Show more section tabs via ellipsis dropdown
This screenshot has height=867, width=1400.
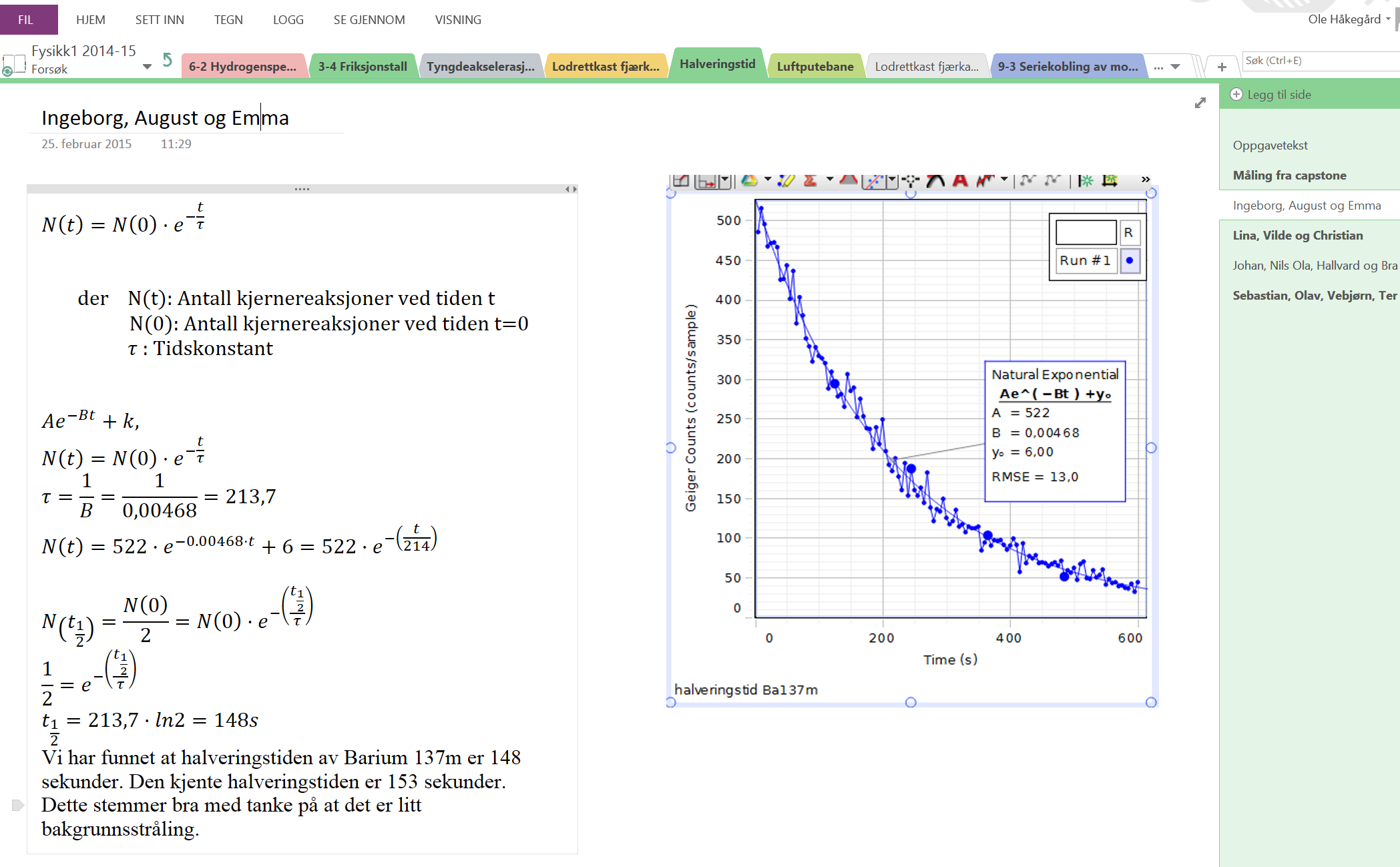(x=1166, y=66)
